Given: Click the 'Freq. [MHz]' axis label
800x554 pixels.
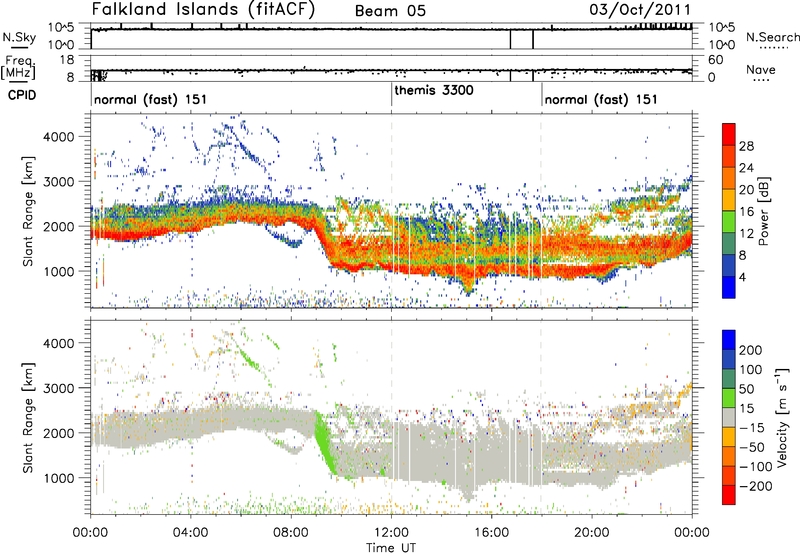Looking at the screenshot, I should coord(18,68).
